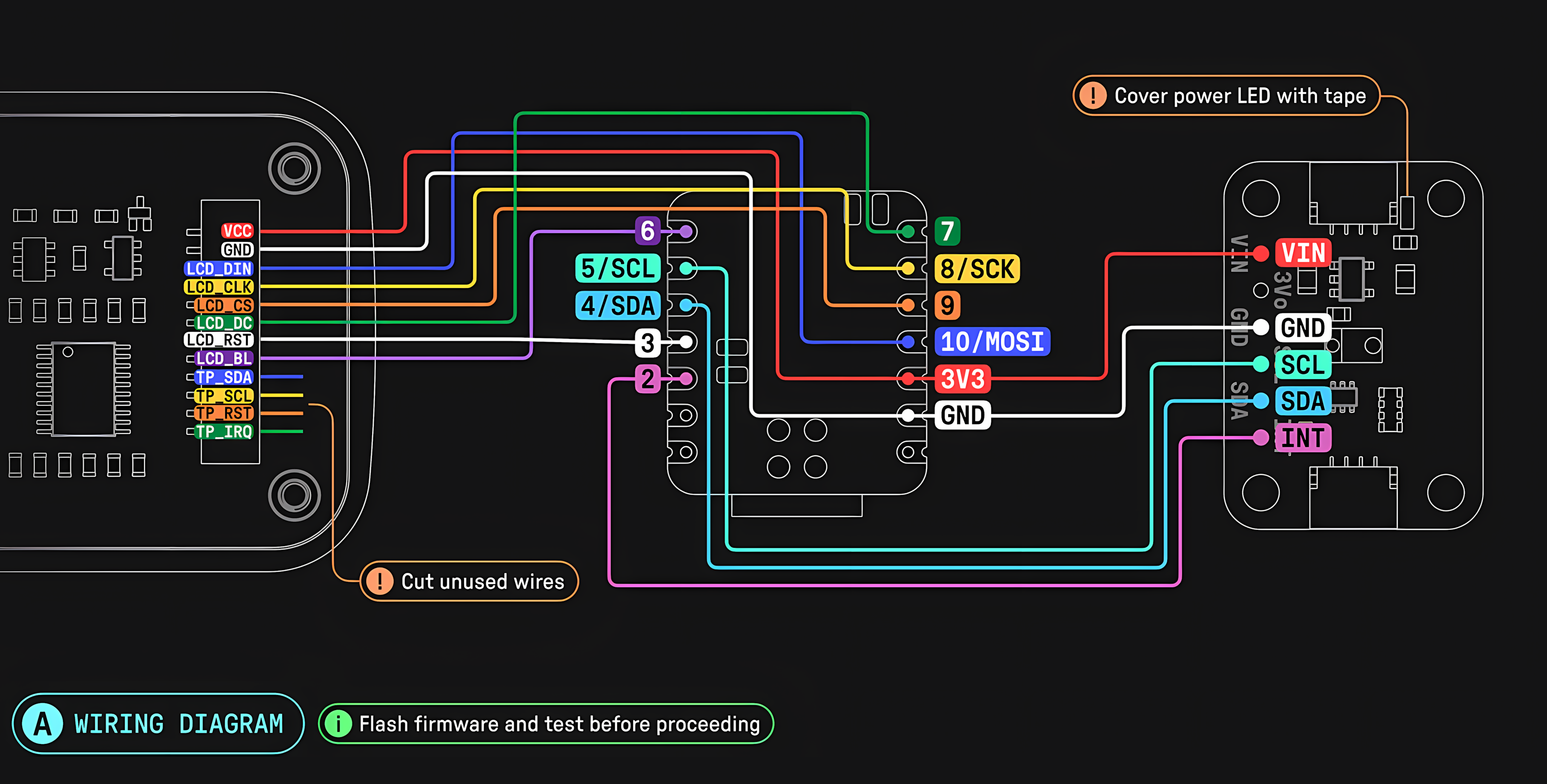Click the 4/SDA pin label
Viewport: 1547px width, 784px height.
tap(617, 306)
